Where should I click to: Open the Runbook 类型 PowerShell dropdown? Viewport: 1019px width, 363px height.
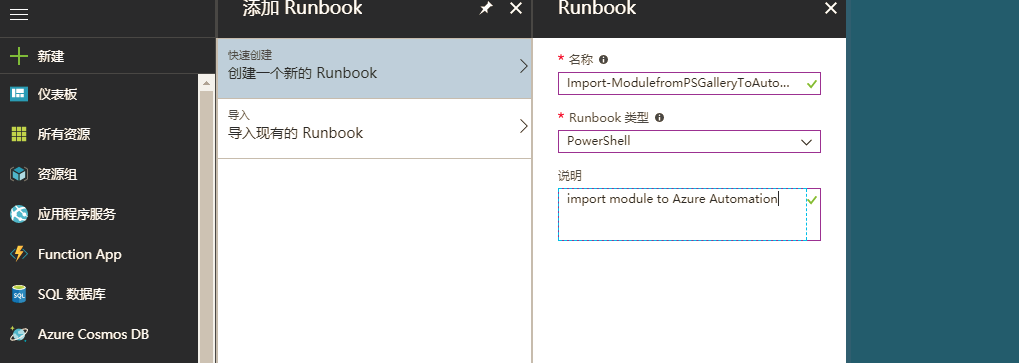[689, 142]
